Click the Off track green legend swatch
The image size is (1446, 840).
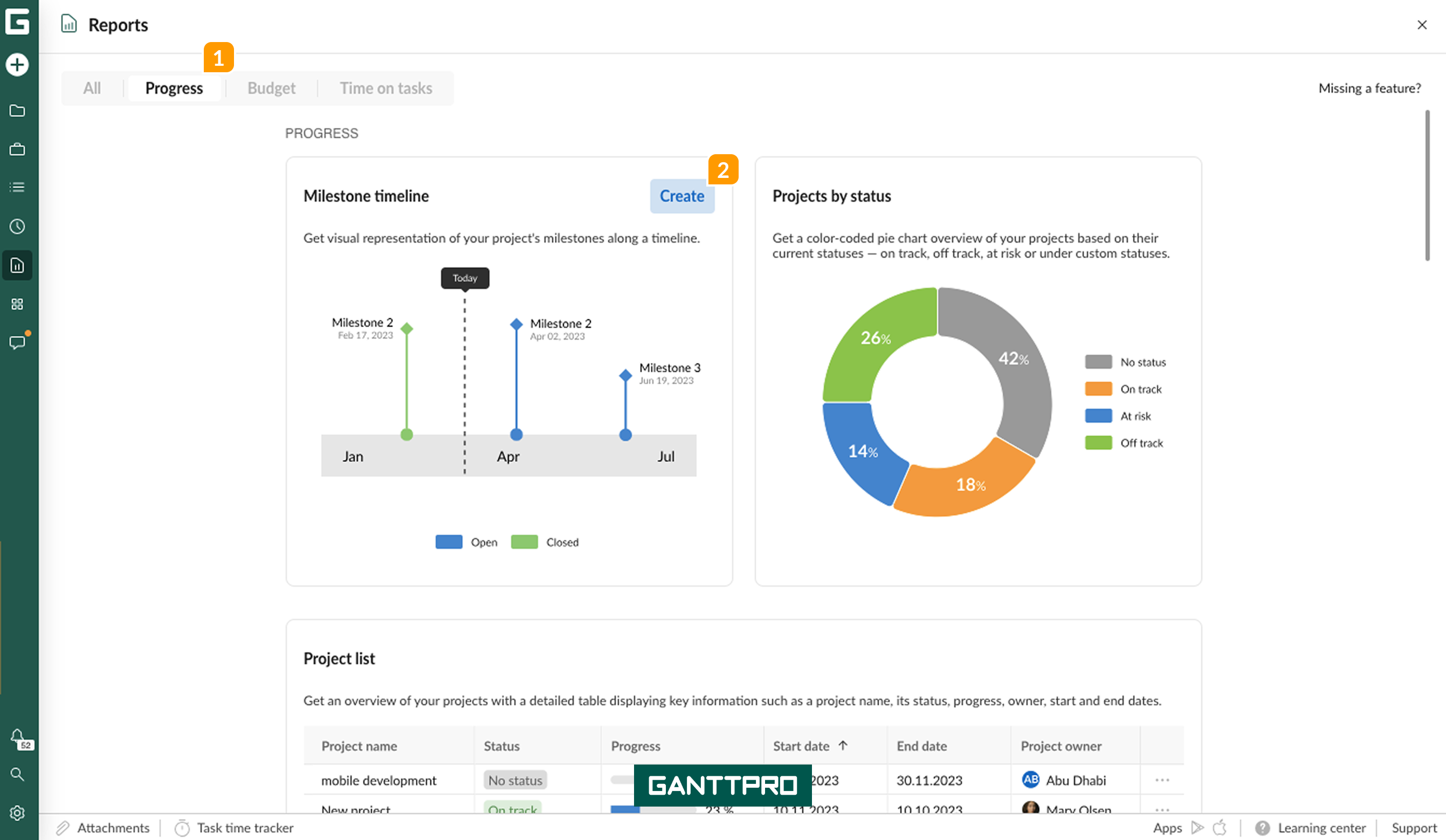click(x=1098, y=443)
